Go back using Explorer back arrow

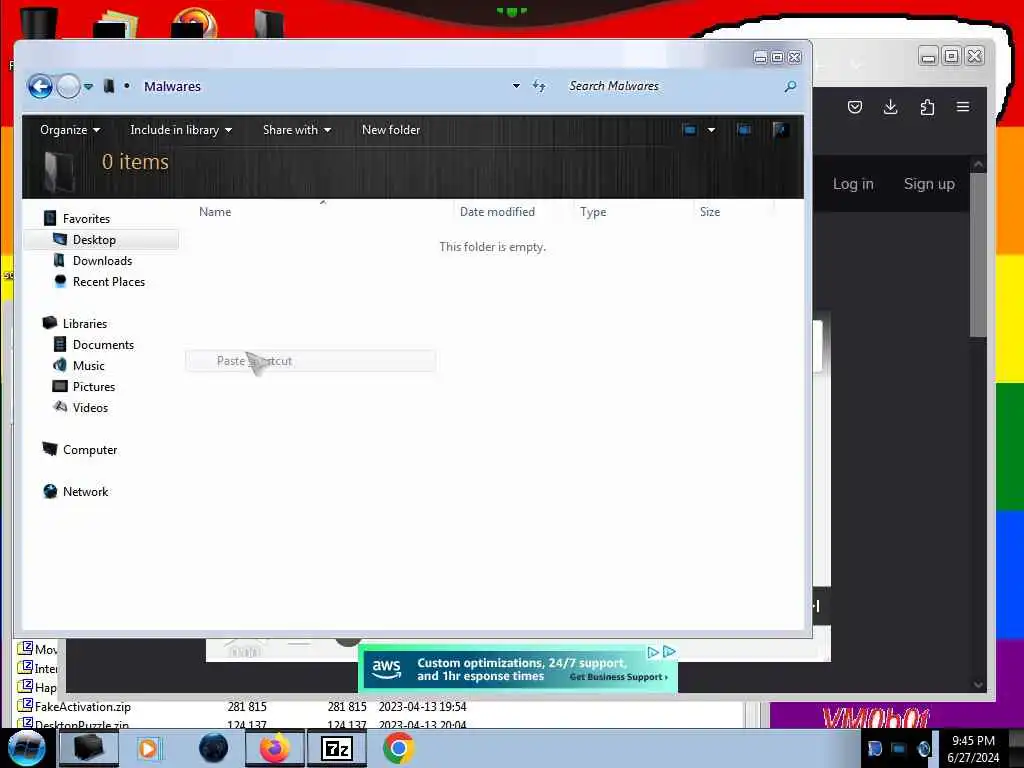40,86
